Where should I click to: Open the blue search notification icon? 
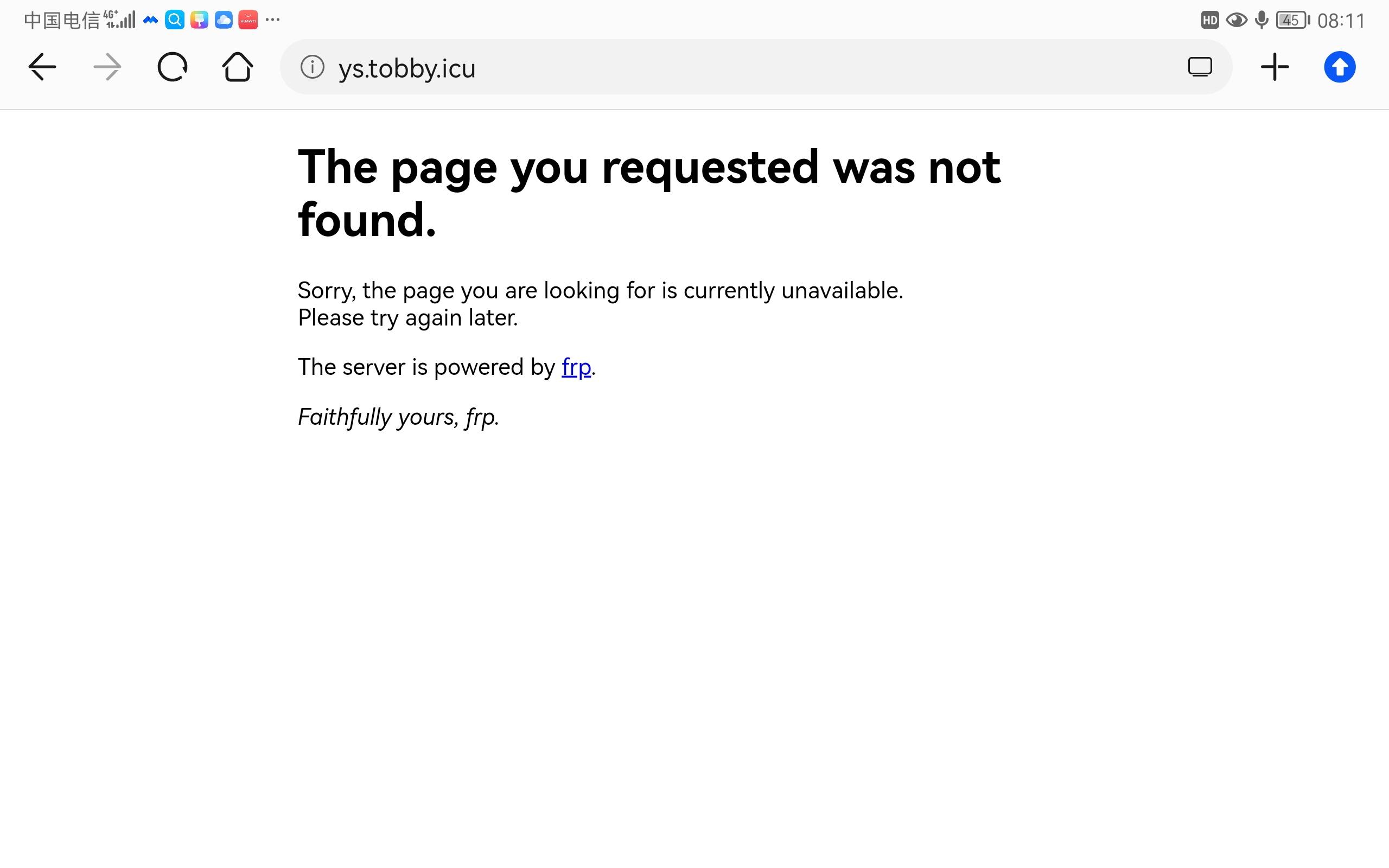175,20
